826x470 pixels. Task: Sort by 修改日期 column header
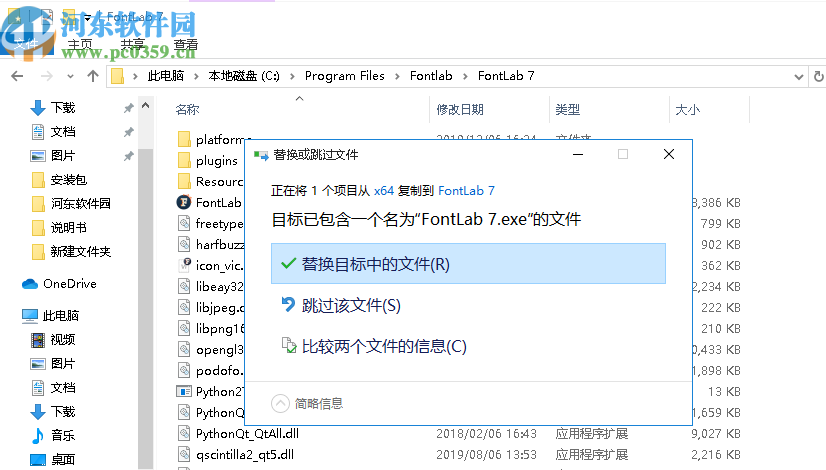click(460, 110)
